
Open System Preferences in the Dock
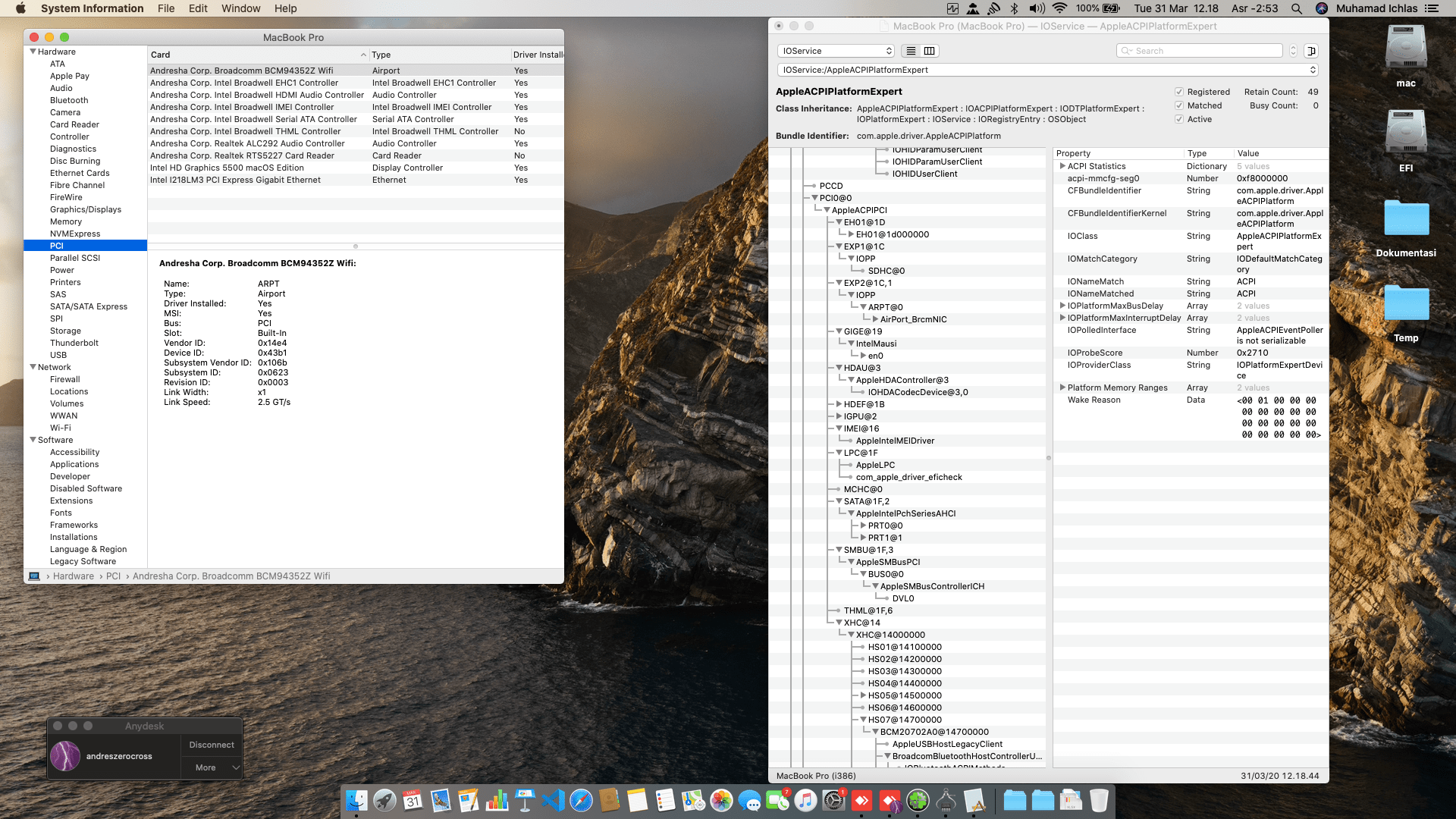(833, 800)
